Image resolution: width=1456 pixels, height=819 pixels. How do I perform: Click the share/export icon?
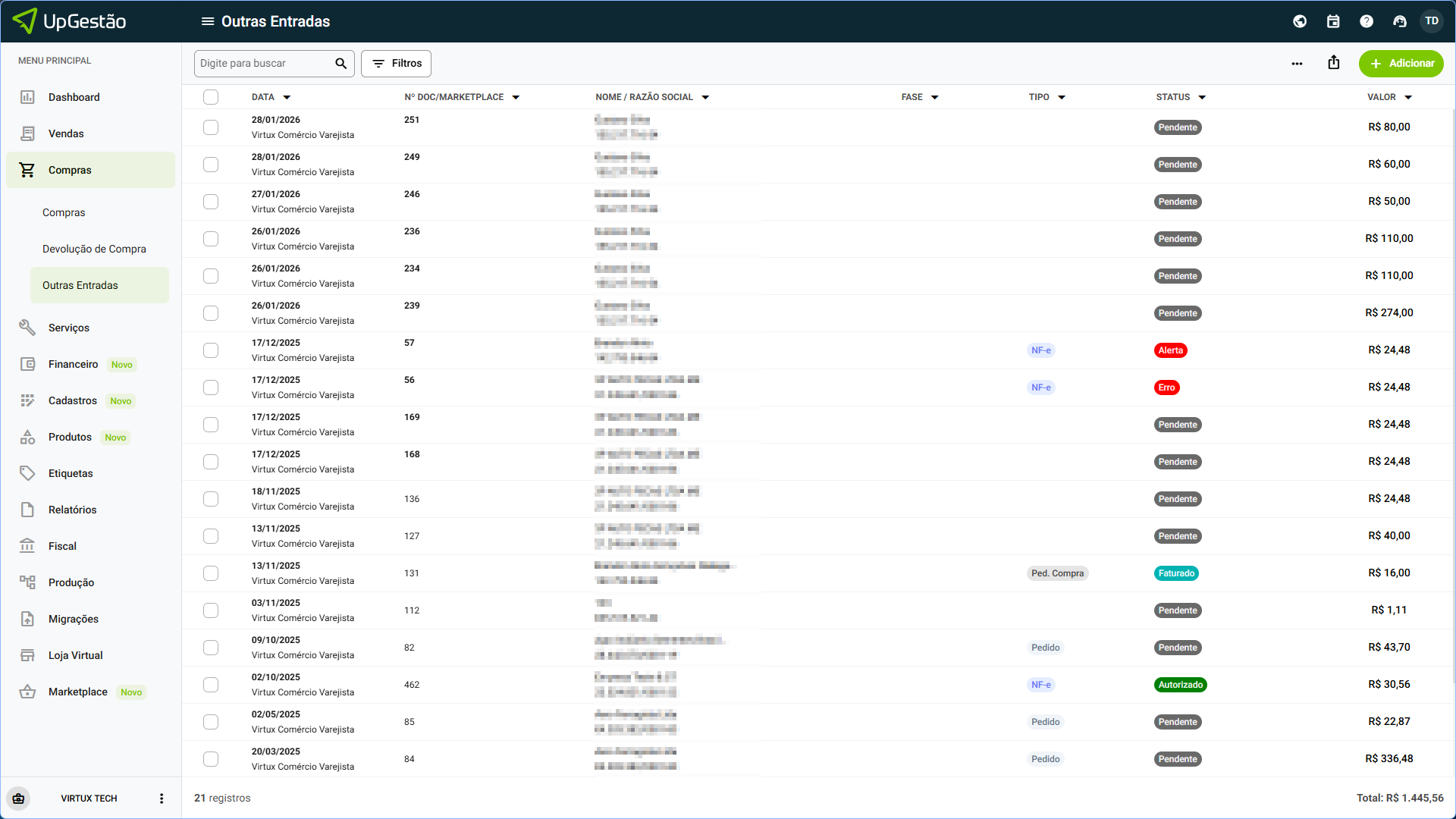click(1334, 63)
